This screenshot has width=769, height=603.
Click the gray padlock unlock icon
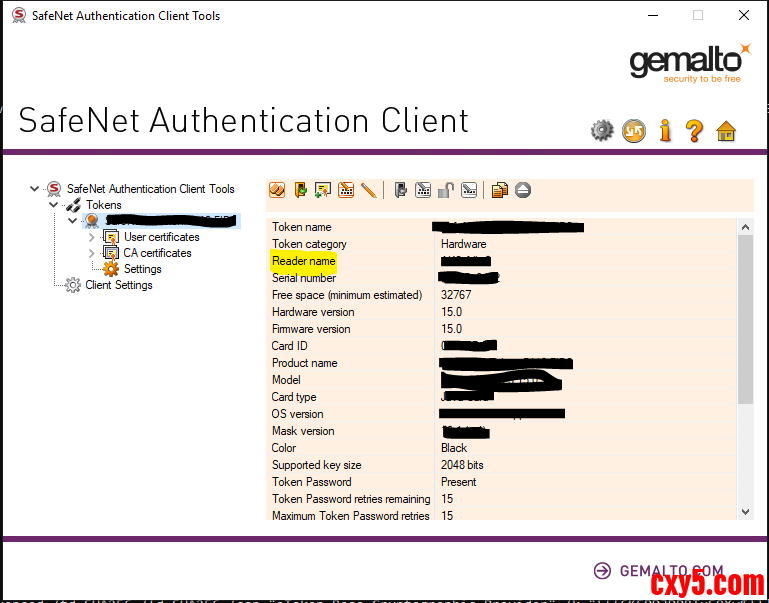(x=447, y=189)
